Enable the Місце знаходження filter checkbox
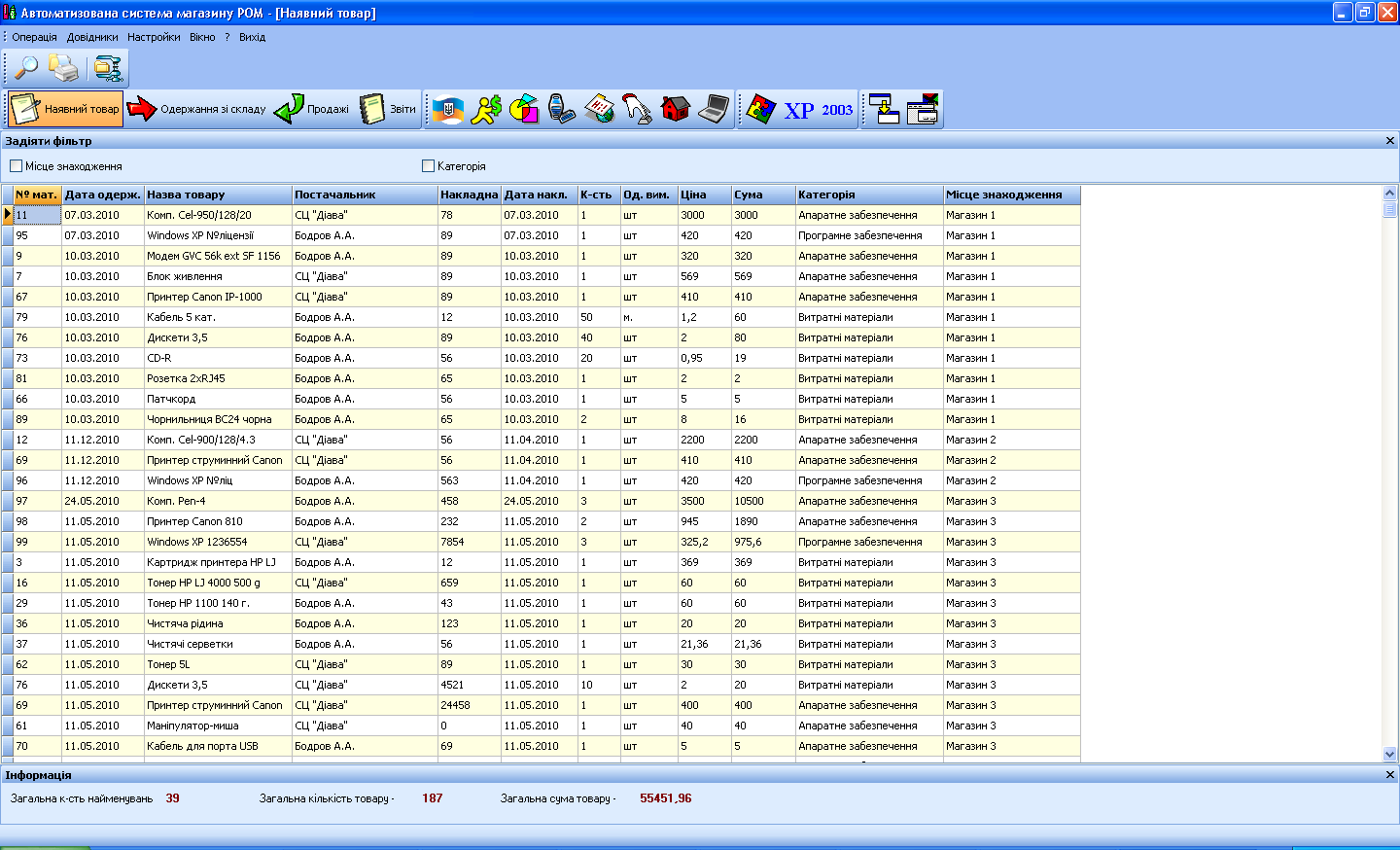Image resolution: width=1400 pixels, height=850 pixels. [x=16, y=166]
